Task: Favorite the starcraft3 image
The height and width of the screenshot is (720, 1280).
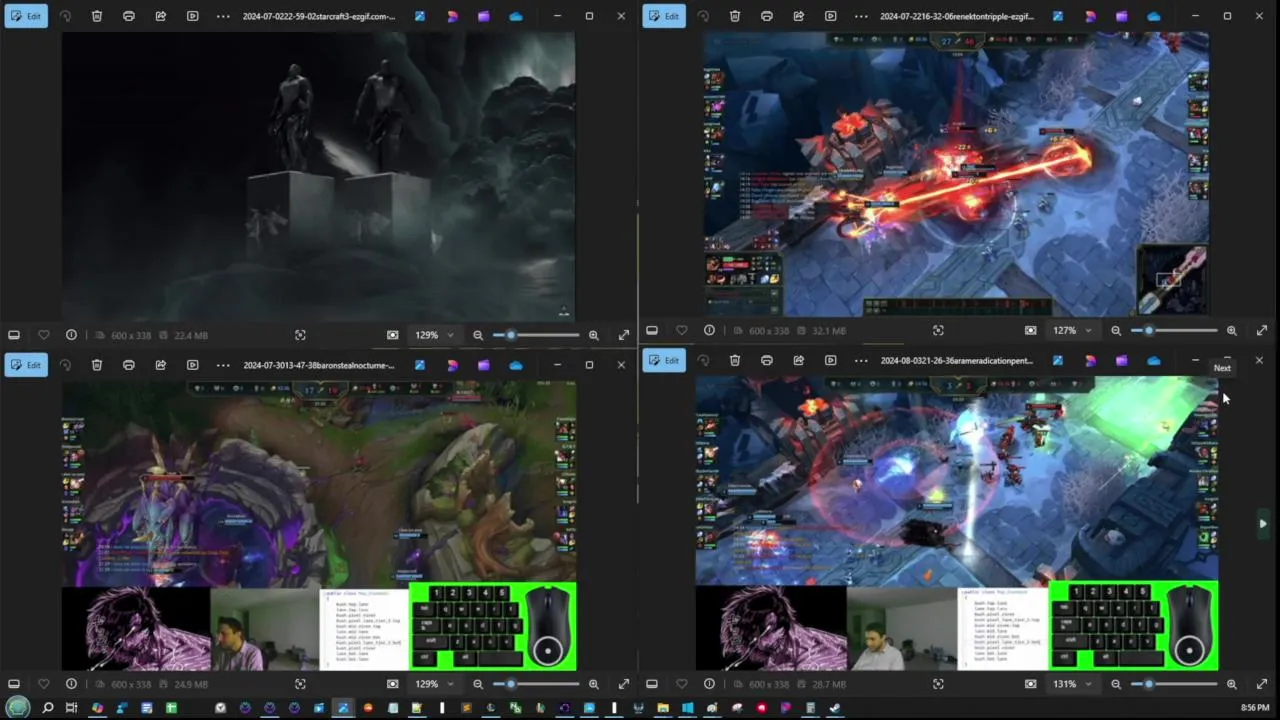Action: [43, 335]
